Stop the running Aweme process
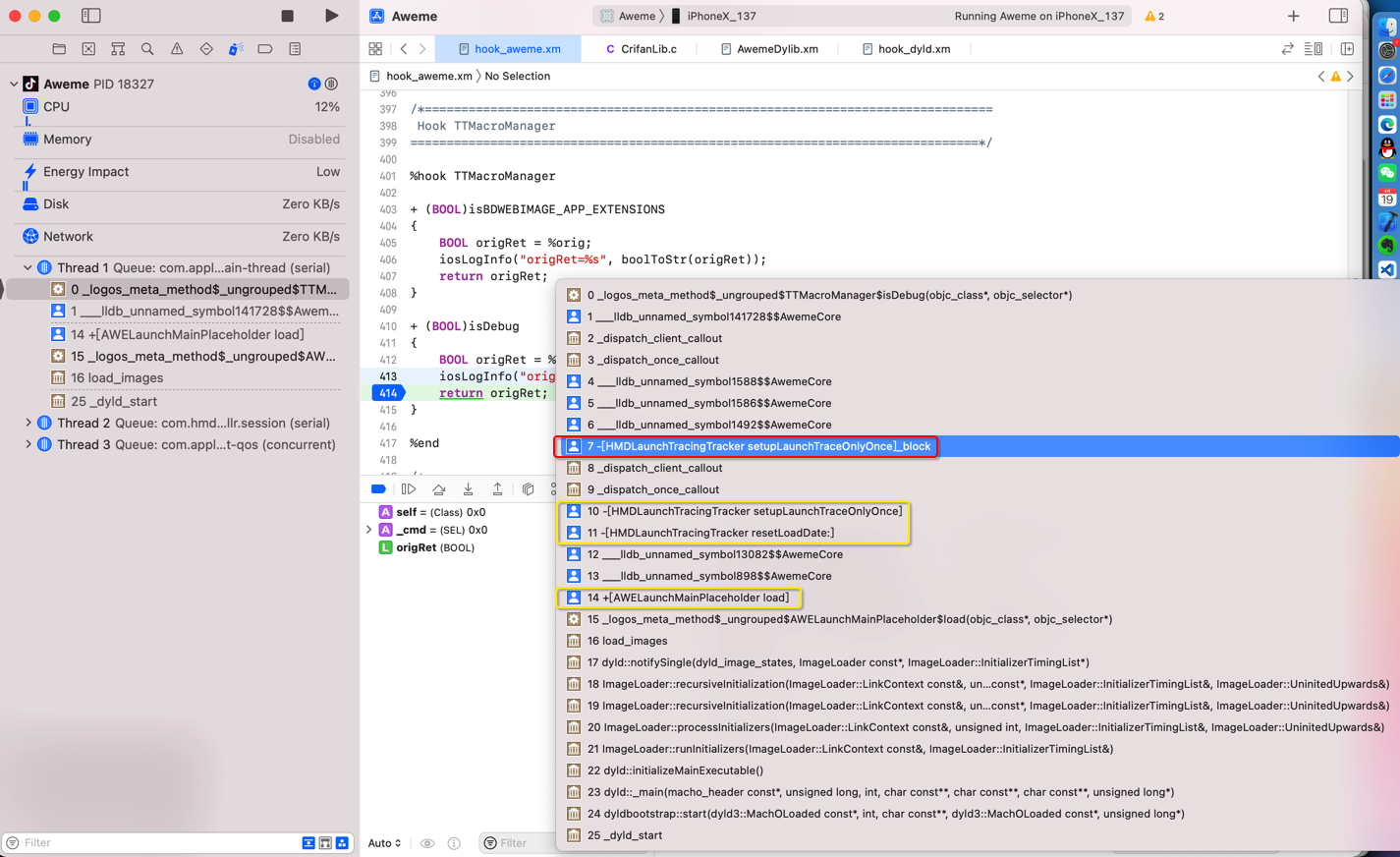 coord(287,16)
